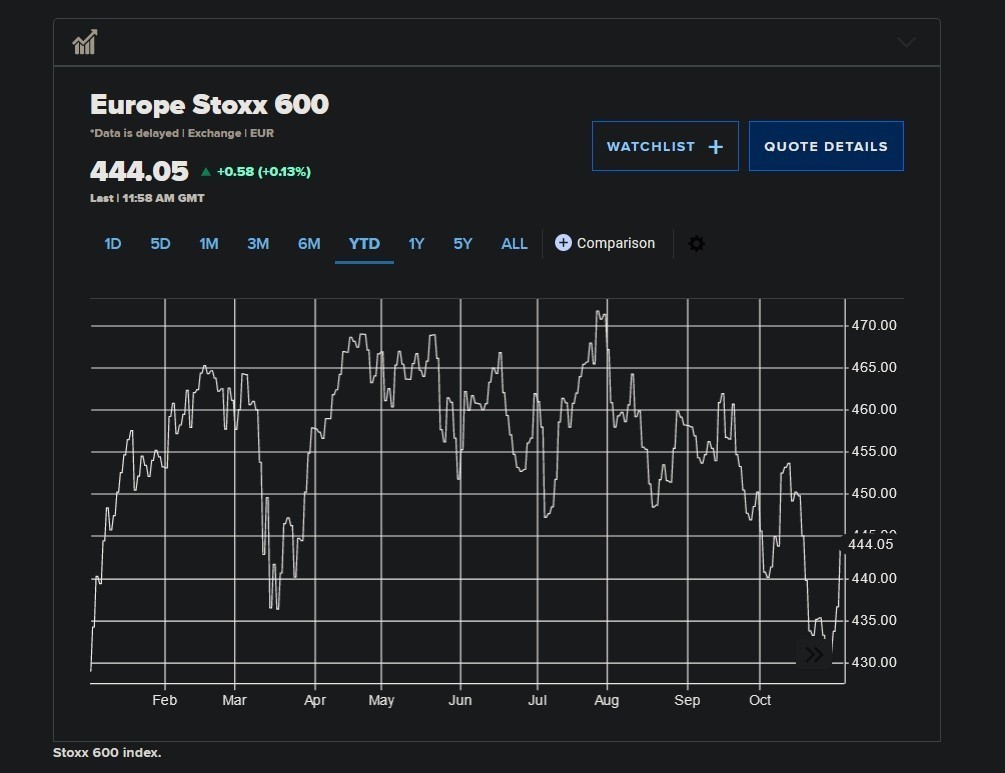Select the ALL time range
Image resolution: width=1005 pixels, height=773 pixels.
click(x=514, y=244)
